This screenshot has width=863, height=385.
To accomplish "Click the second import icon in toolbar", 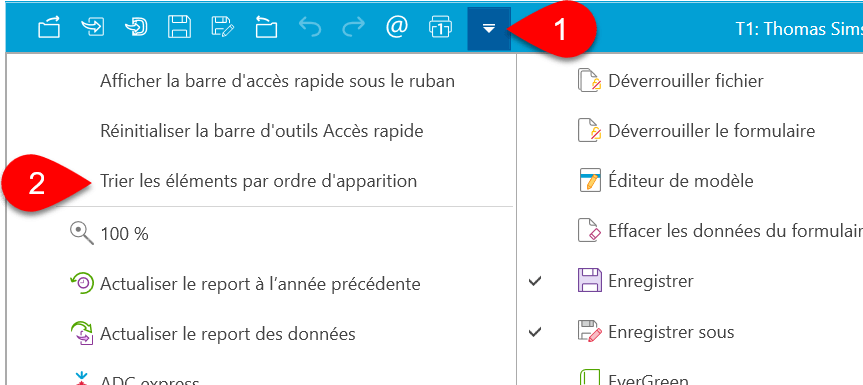I will (x=136, y=27).
